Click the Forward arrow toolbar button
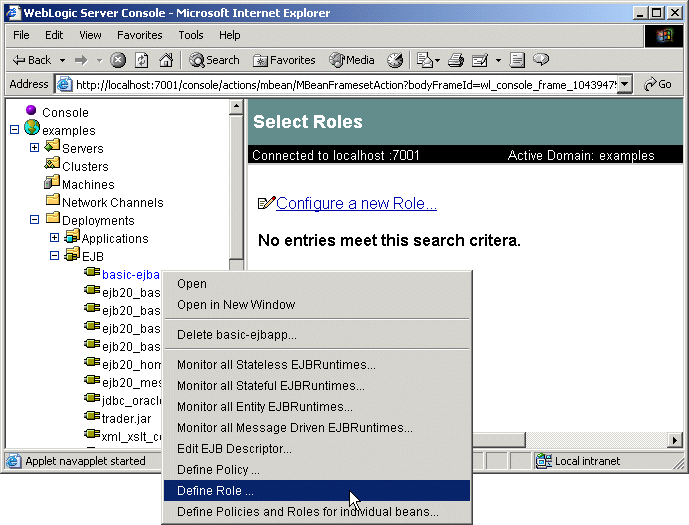The image size is (689, 525). 81,60
